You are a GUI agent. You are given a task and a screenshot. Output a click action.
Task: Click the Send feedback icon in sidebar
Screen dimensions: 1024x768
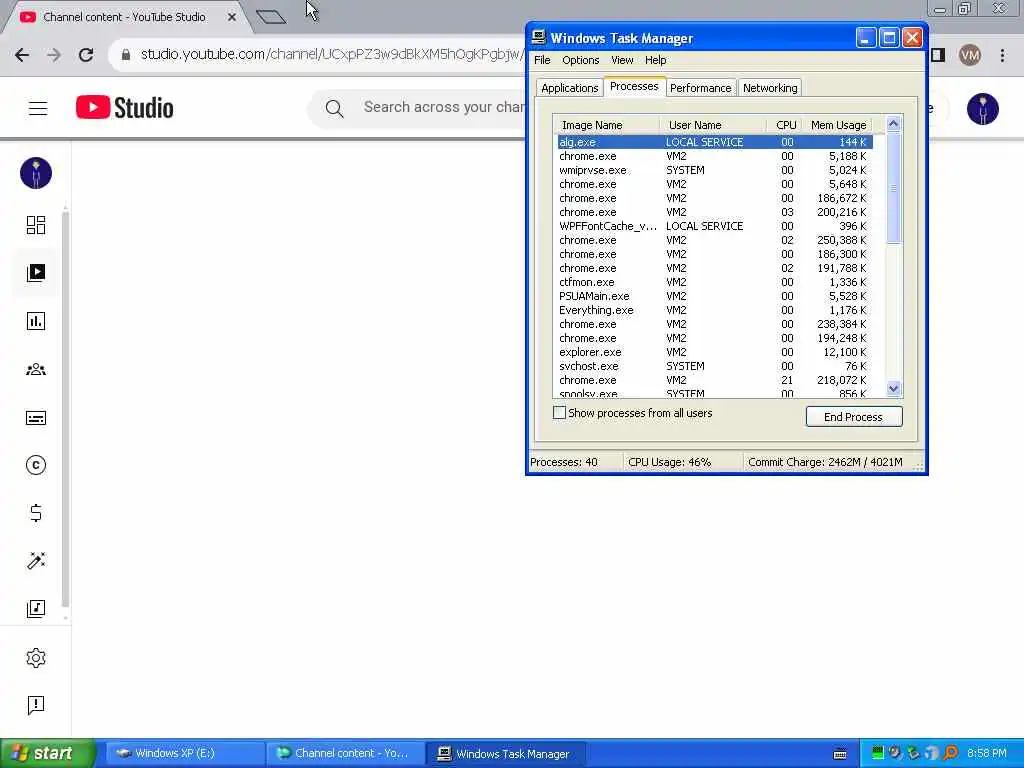pyautogui.click(x=36, y=705)
